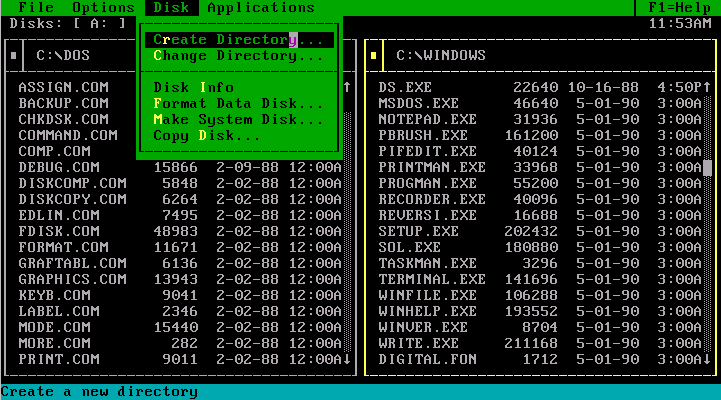Select PBRUSH.EXE file

[541, 136]
